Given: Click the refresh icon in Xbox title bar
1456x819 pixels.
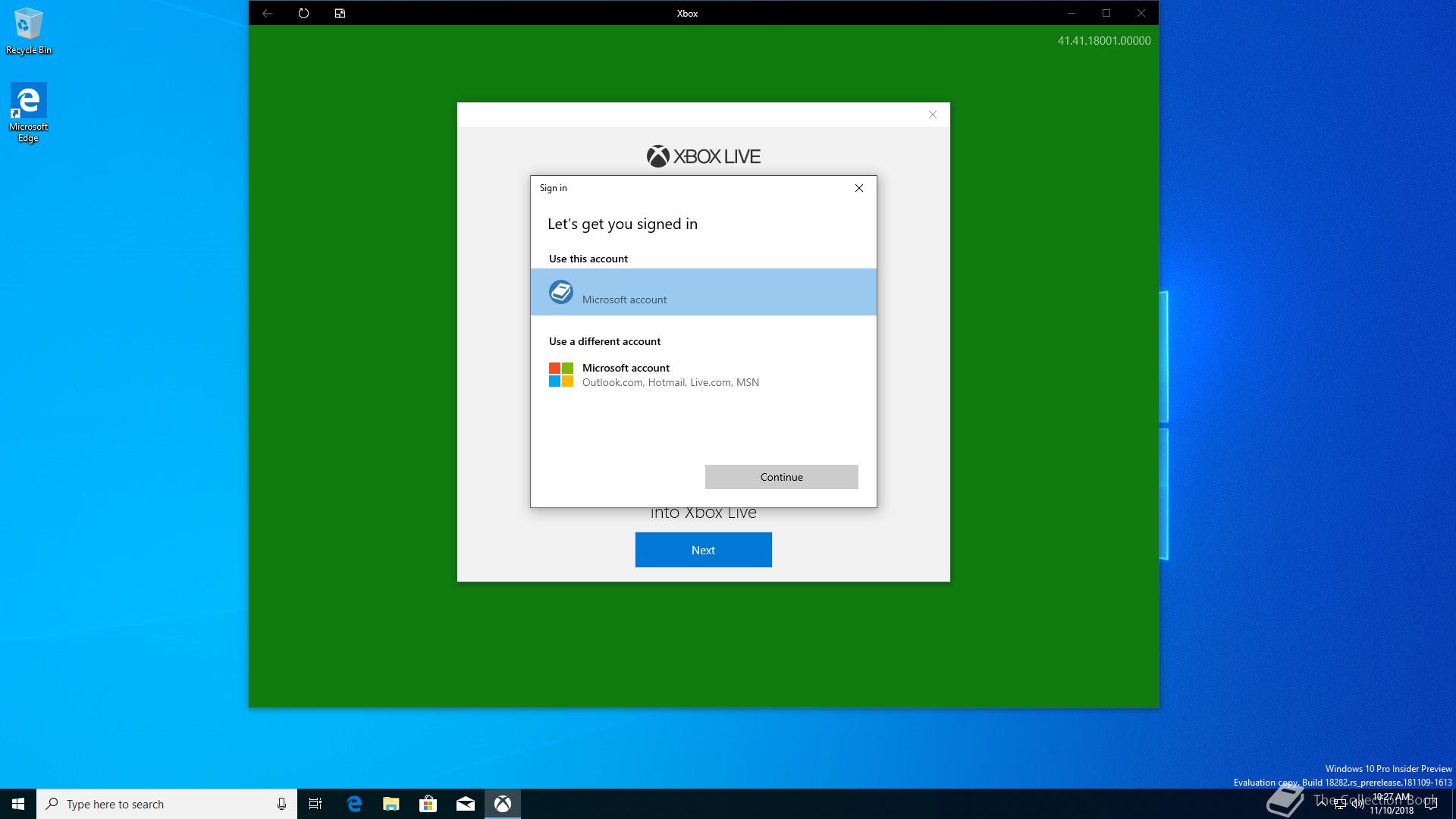Looking at the screenshot, I should (x=303, y=13).
